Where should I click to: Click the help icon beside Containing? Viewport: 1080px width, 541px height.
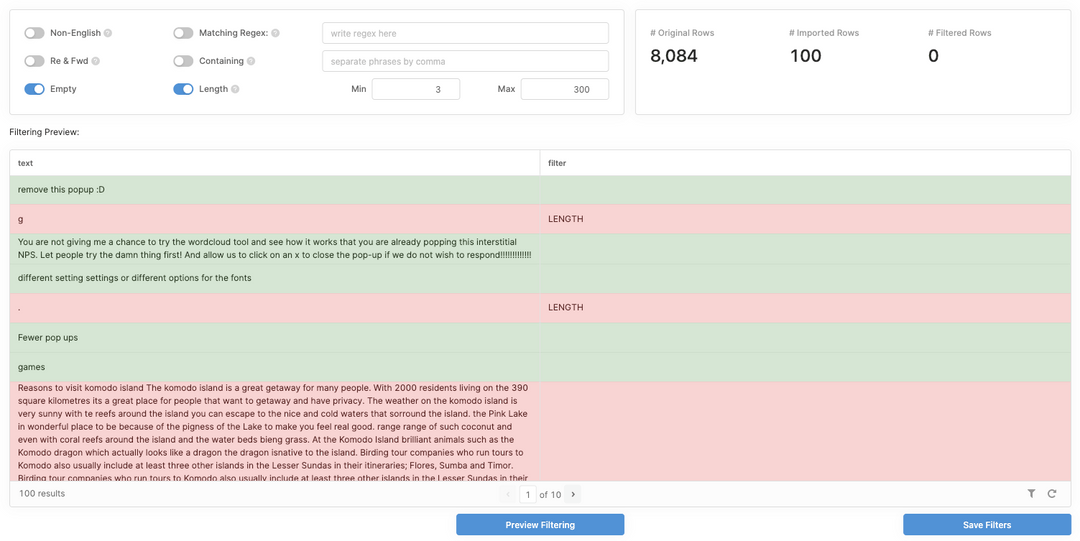(x=251, y=61)
